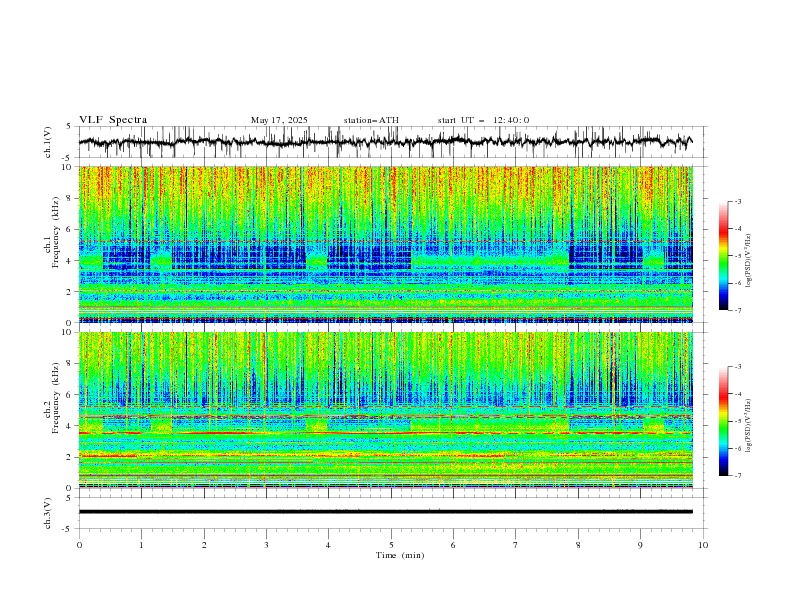Click the "-3" tick on ch.2 color bar
Screen dimensions: 792x612
[x=737, y=367]
